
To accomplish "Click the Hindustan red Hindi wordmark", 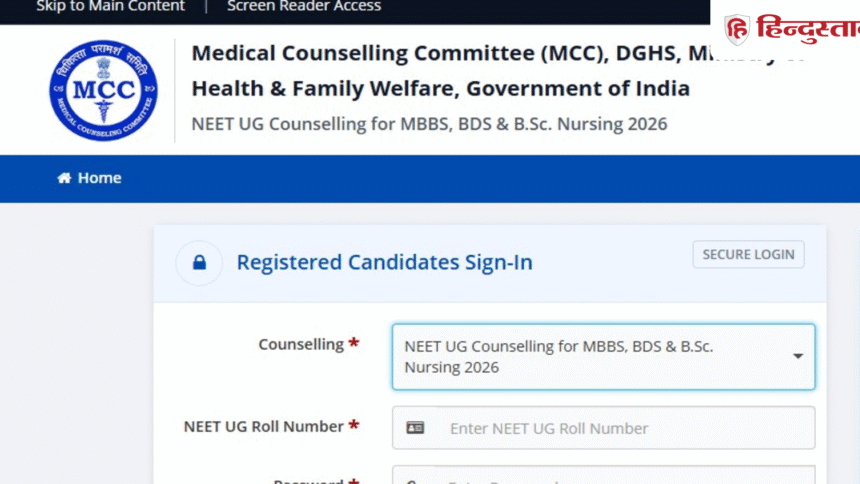I will click(x=808, y=29).
